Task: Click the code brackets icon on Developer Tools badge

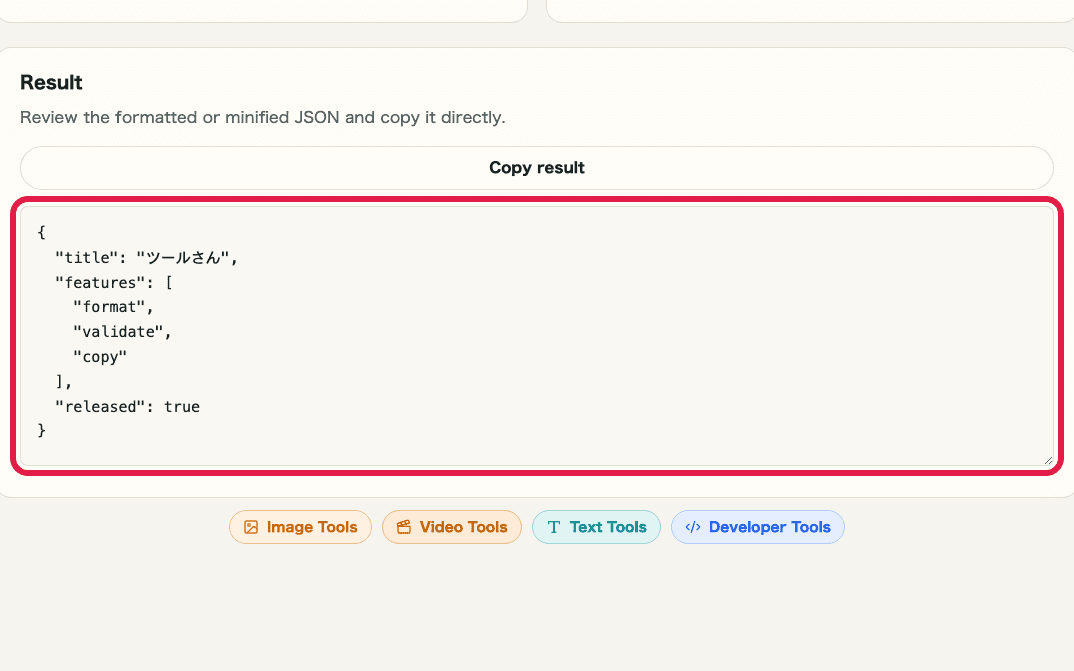Action: [x=694, y=527]
